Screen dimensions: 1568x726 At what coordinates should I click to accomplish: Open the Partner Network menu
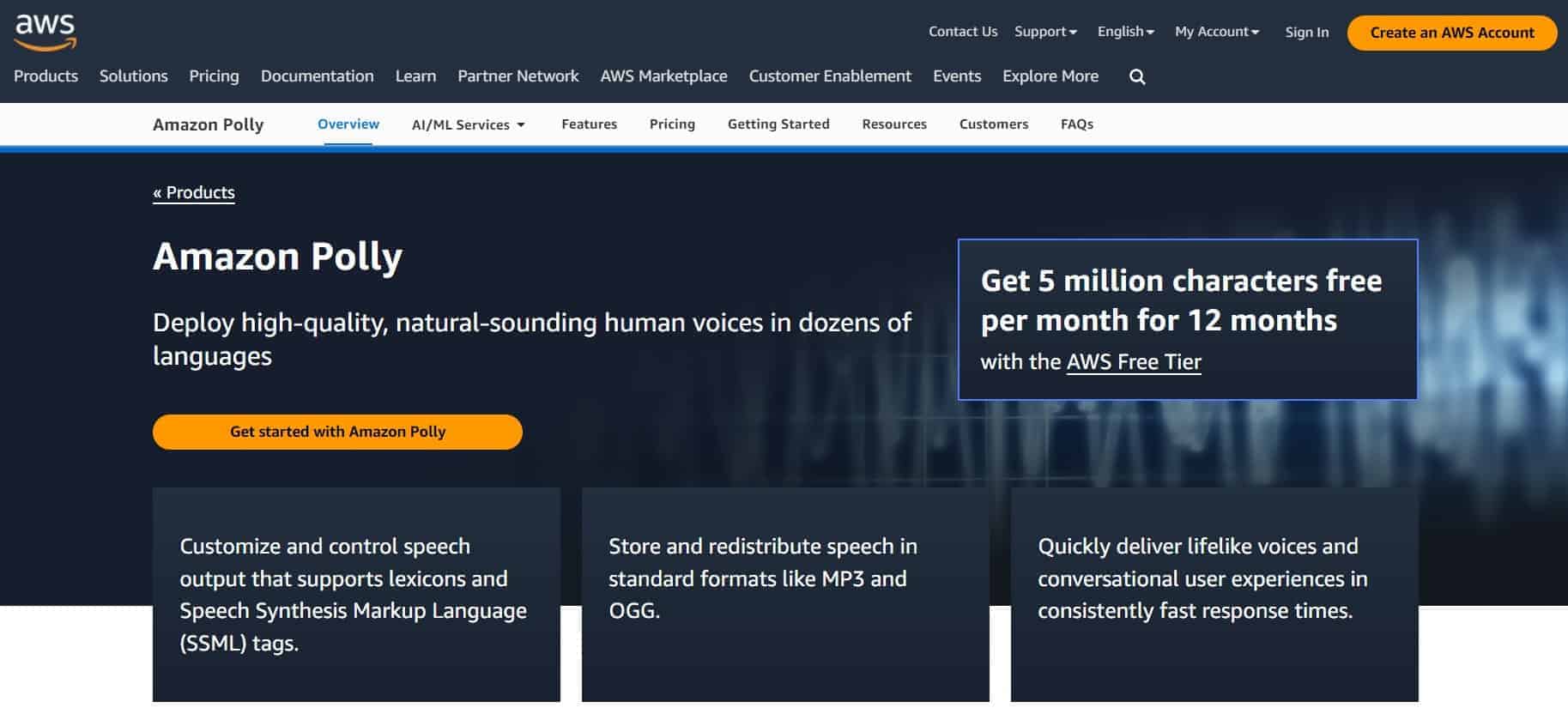click(518, 76)
